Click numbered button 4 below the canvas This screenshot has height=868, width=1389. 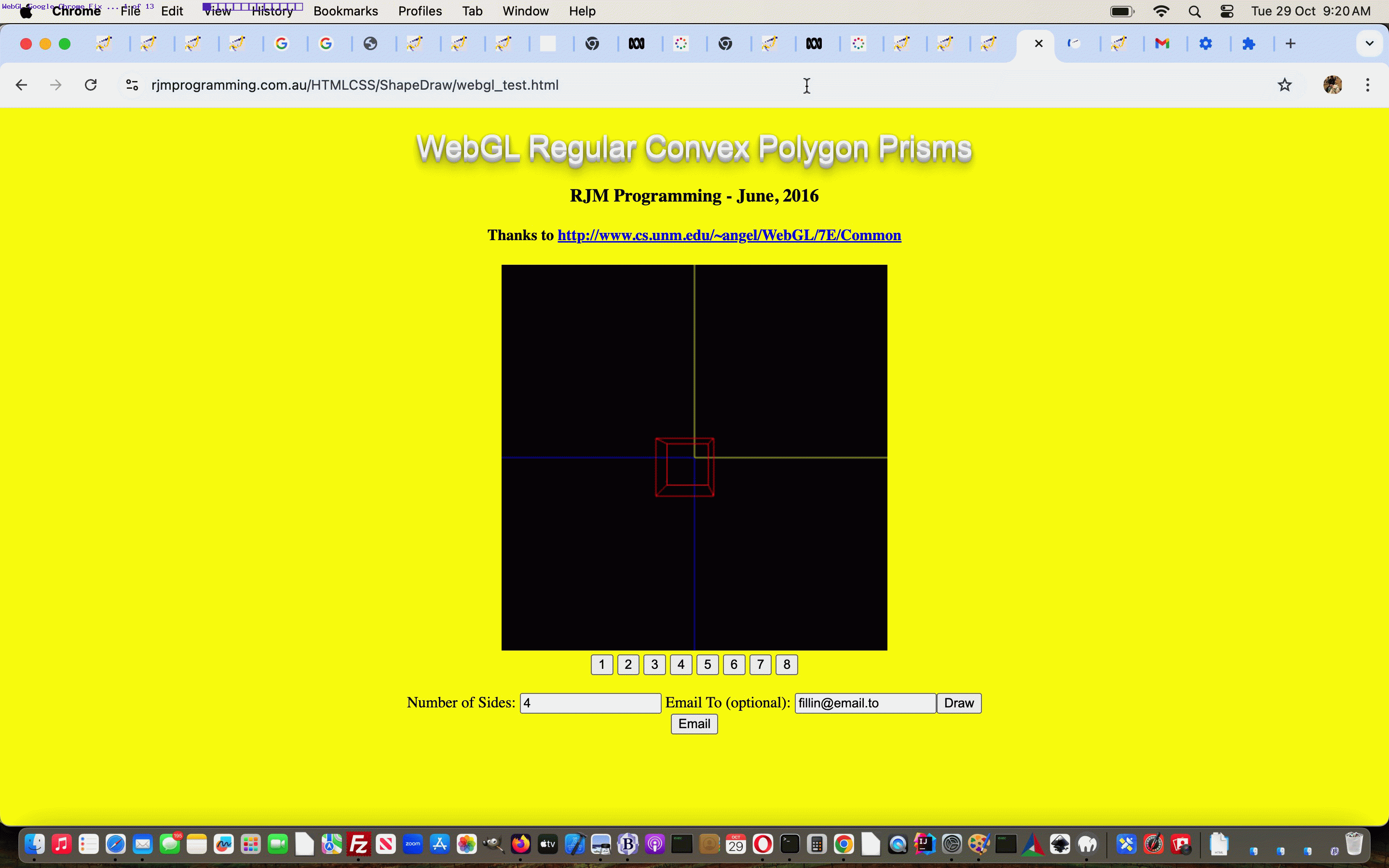681,664
